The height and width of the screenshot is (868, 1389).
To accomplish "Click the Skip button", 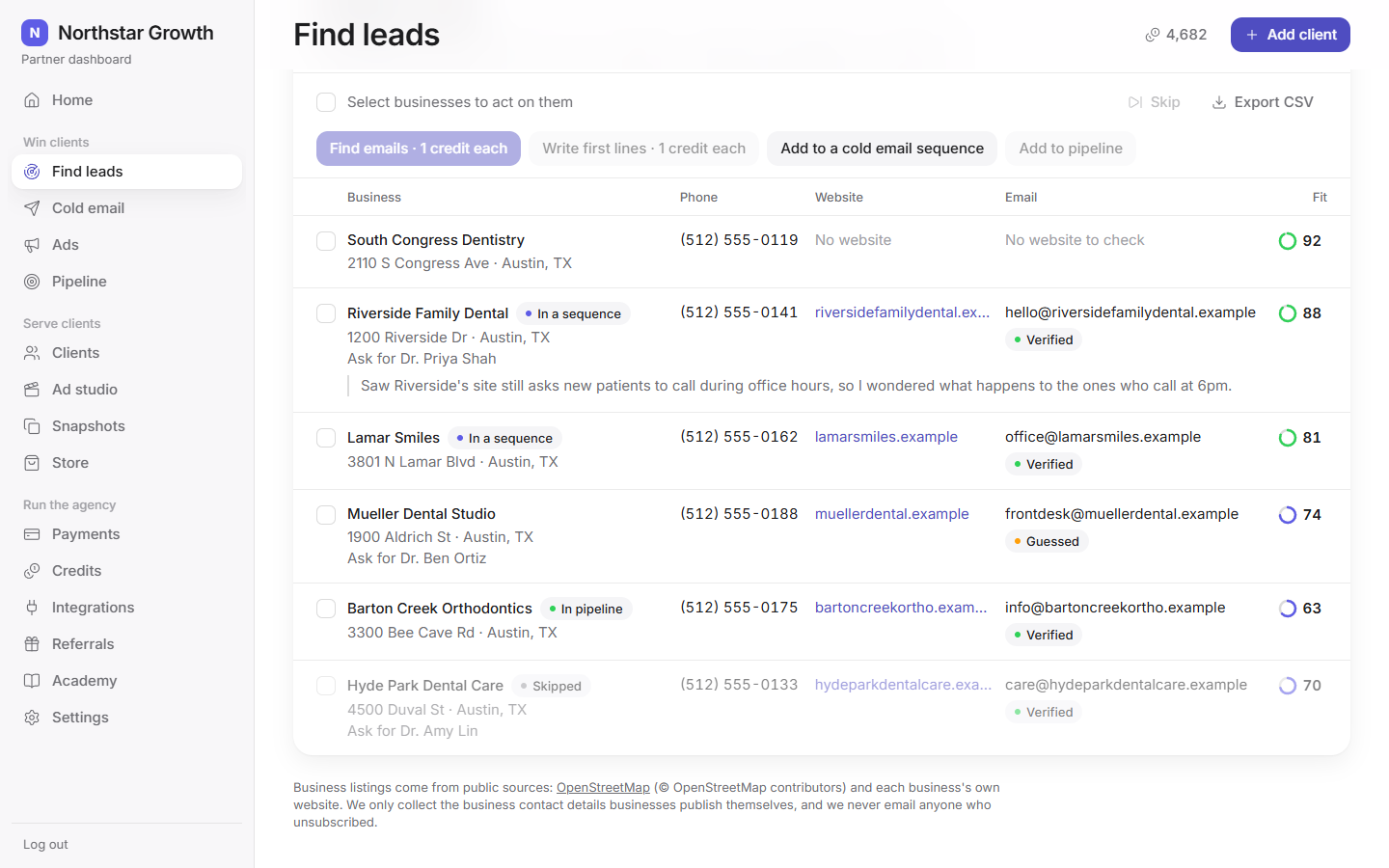I will tap(1154, 102).
